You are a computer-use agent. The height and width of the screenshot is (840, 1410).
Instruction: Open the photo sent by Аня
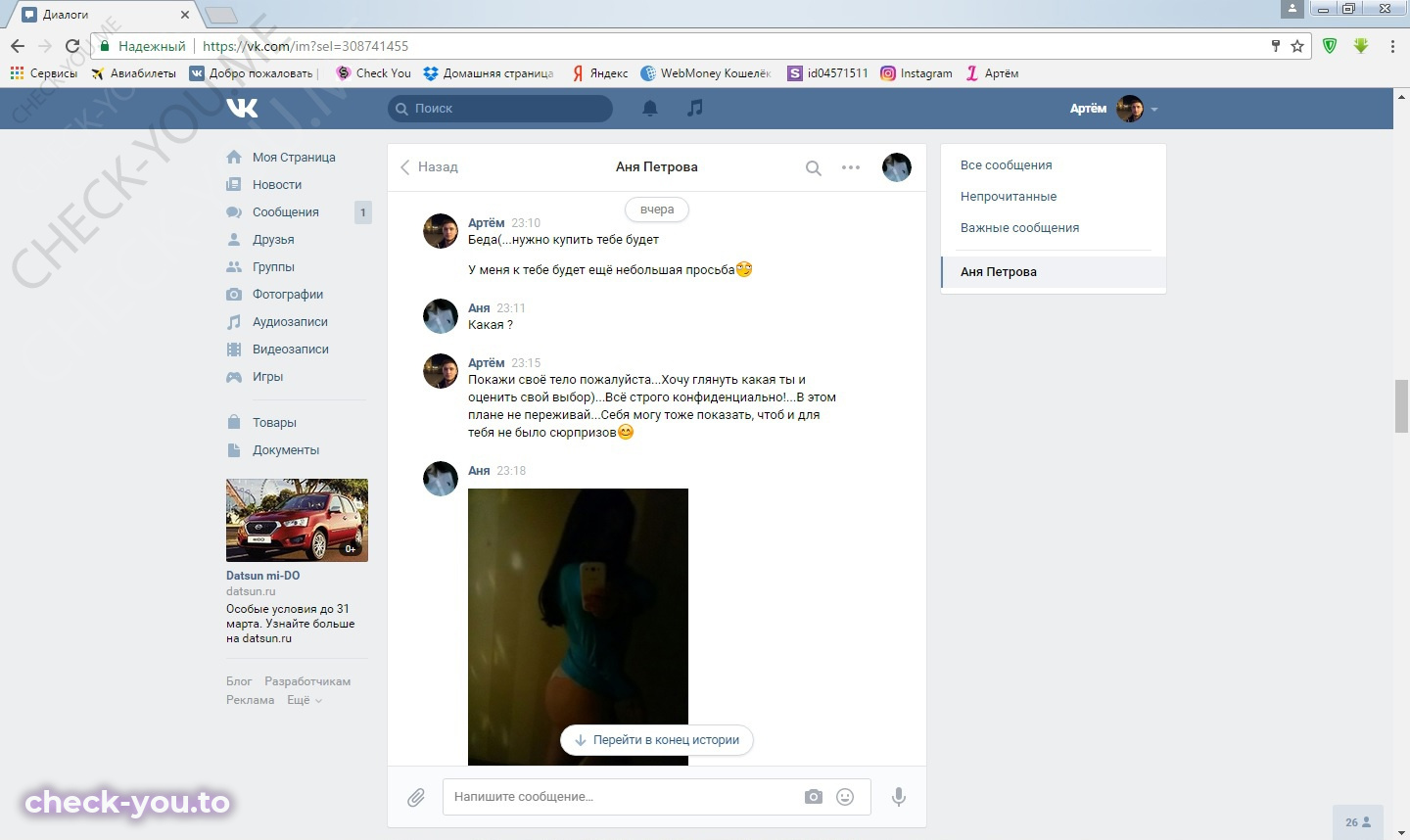click(578, 627)
